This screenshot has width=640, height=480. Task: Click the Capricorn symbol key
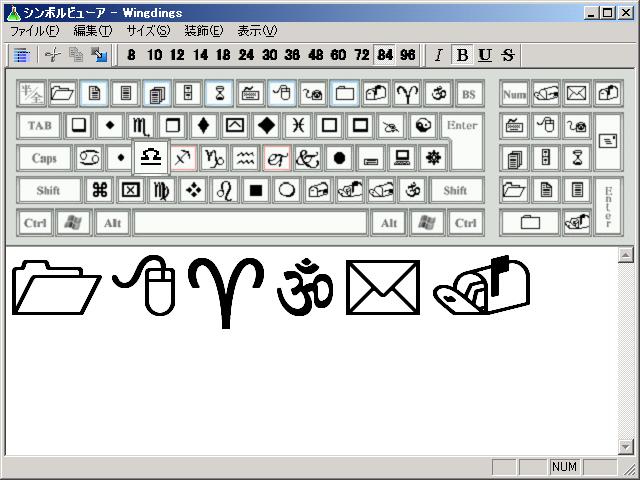coord(214,158)
